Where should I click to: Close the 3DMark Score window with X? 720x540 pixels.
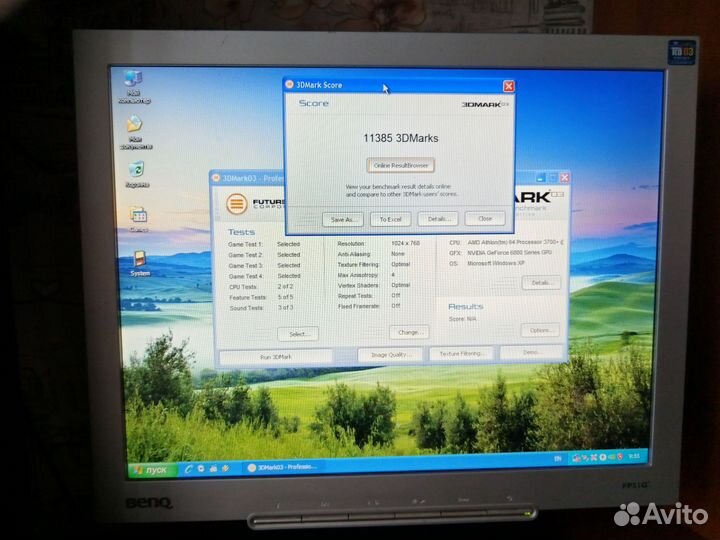508,86
